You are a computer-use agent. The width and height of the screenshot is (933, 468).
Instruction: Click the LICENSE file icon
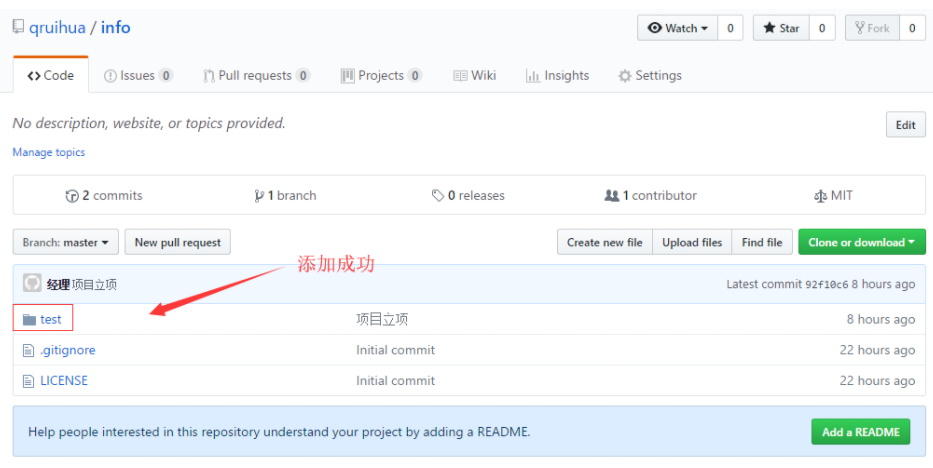[28, 381]
